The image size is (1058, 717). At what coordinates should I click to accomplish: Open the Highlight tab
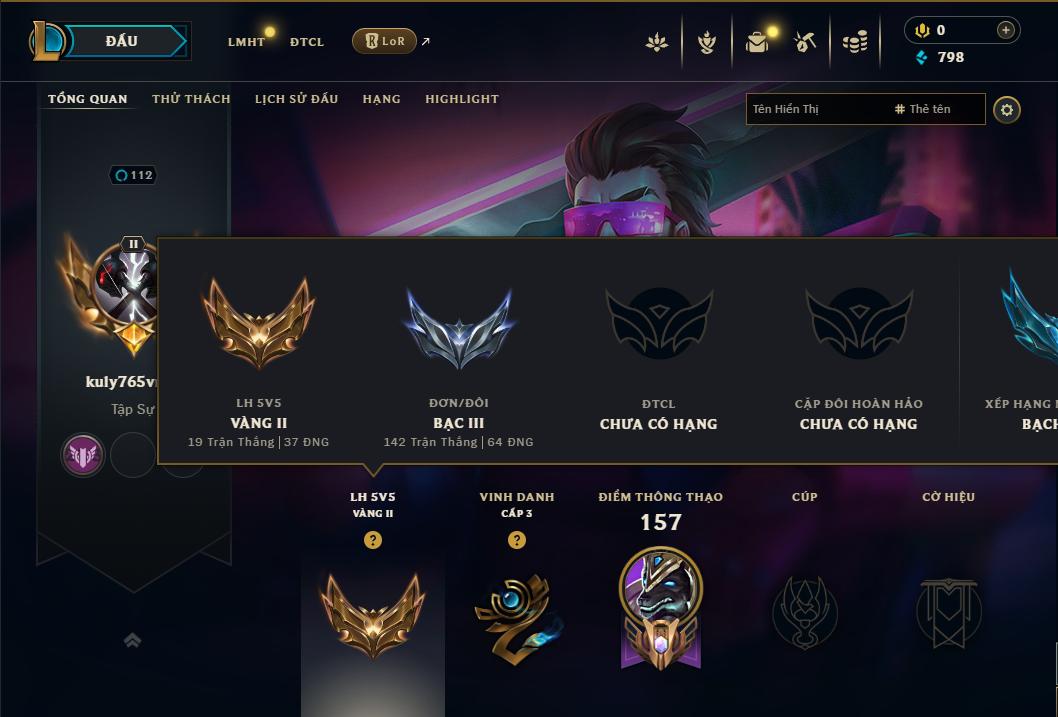(x=462, y=99)
